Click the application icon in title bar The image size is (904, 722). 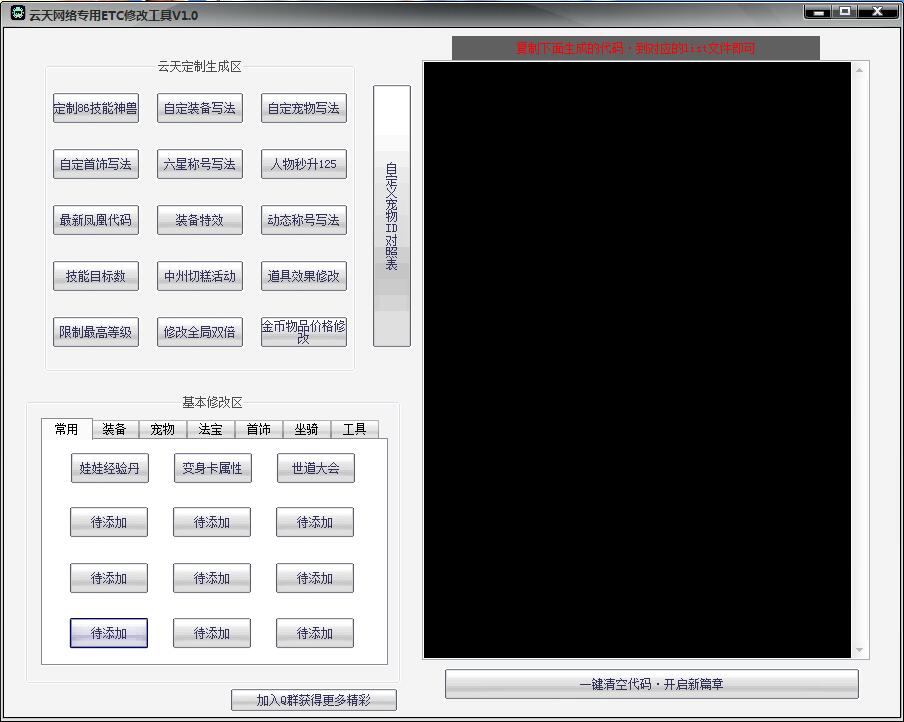pyautogui.click(x=18, y=12)
